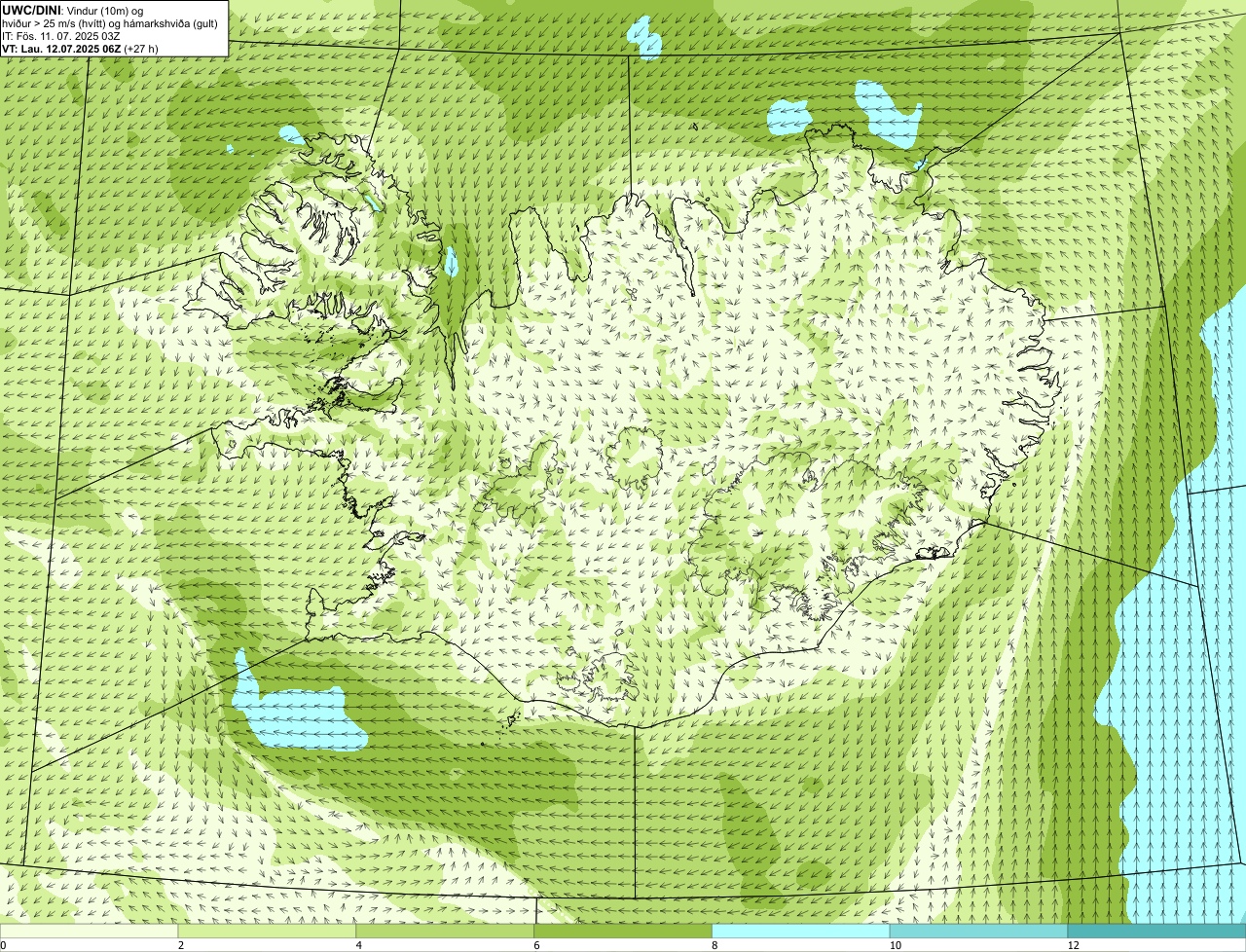Screen dimensions: 1246x952
Task: Click the scale label '0'
Action: [x=4, y=945]
